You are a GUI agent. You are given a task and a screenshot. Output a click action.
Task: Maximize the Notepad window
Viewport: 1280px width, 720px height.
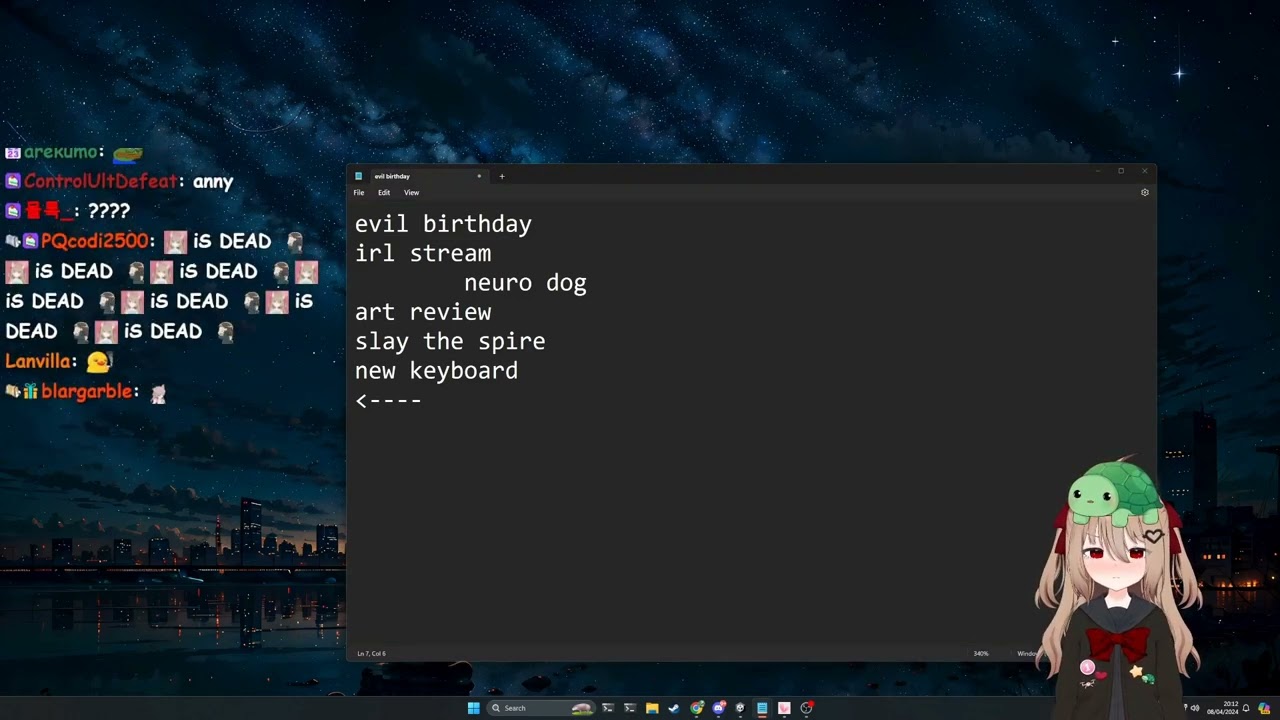pyautogui.click(x=1121, y=171)
